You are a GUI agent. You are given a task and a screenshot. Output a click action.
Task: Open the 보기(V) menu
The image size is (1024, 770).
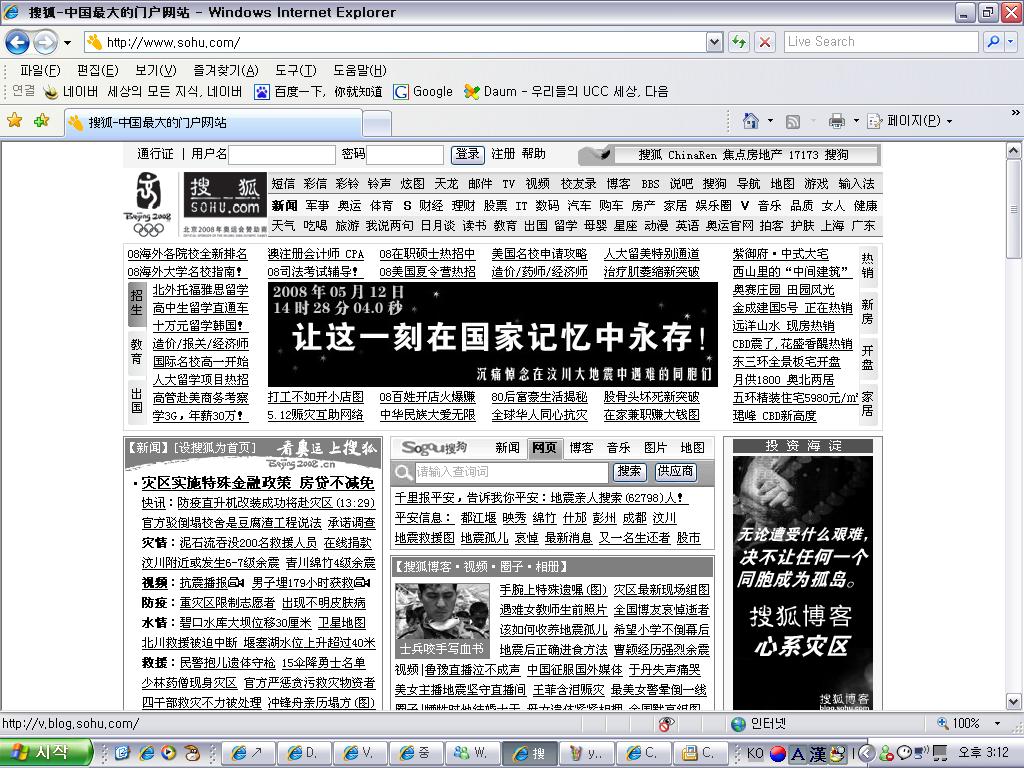[155, 70]
